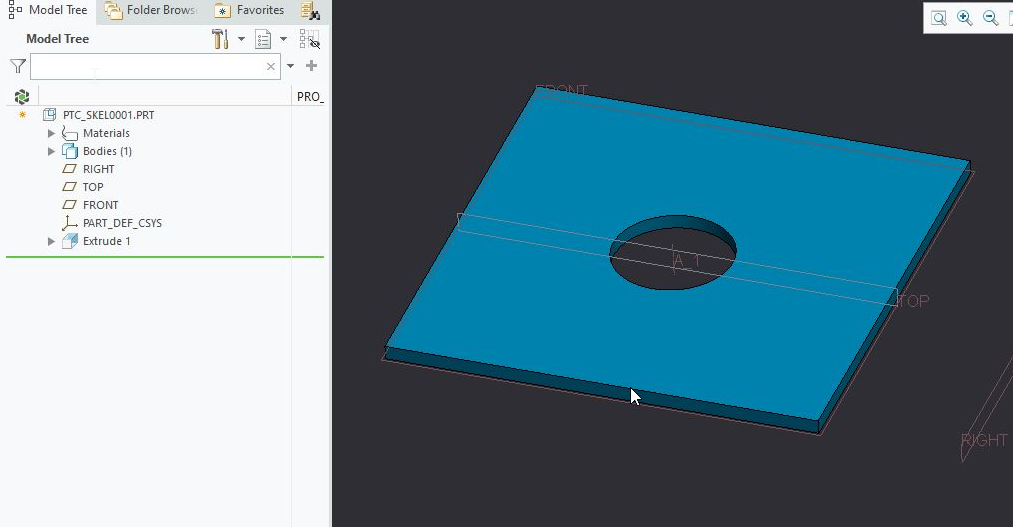Click the Refit view icon
The height and width of the screenshot is (527, 1013).
[939, 18]
